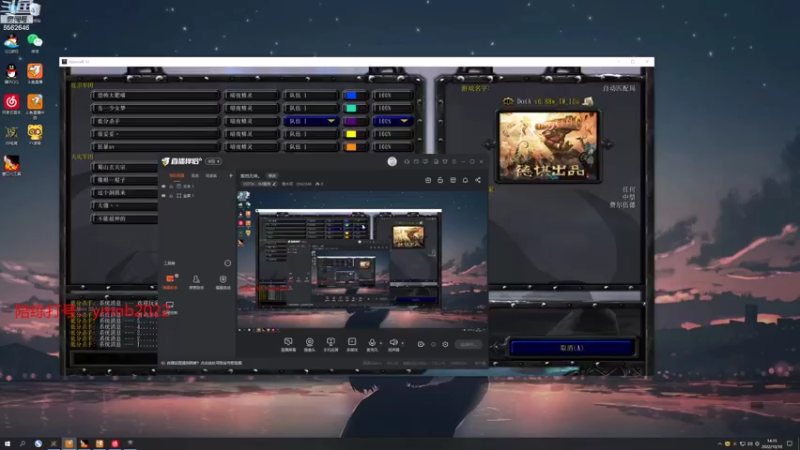
Task: Open highlighted team dropdown in third player row
Action: point(311,121)
